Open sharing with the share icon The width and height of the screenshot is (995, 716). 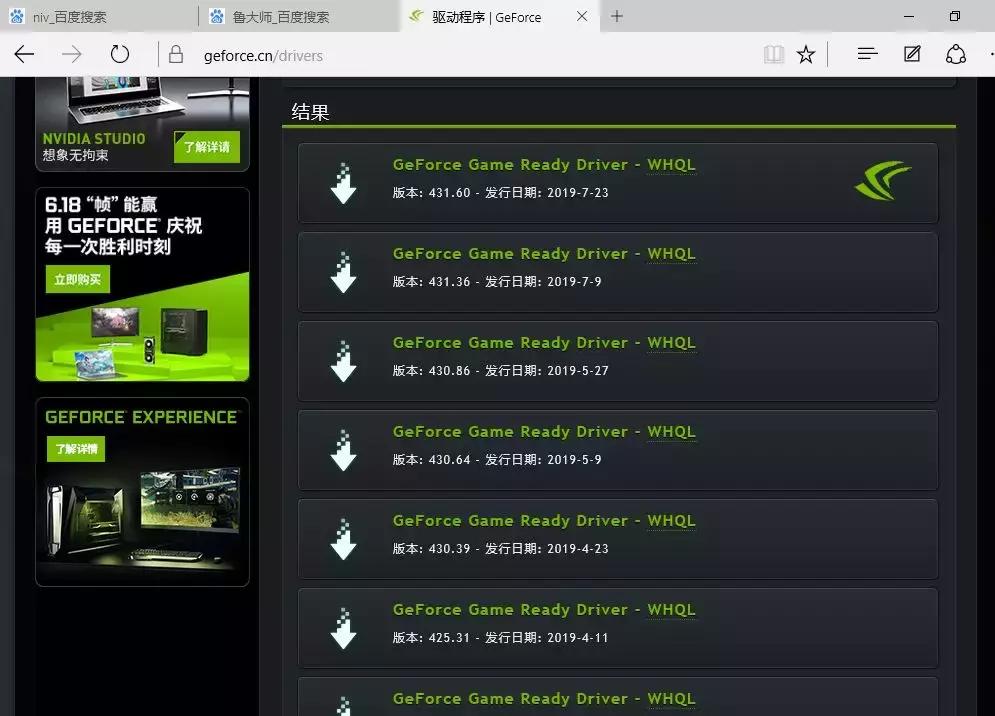point(956,54)
